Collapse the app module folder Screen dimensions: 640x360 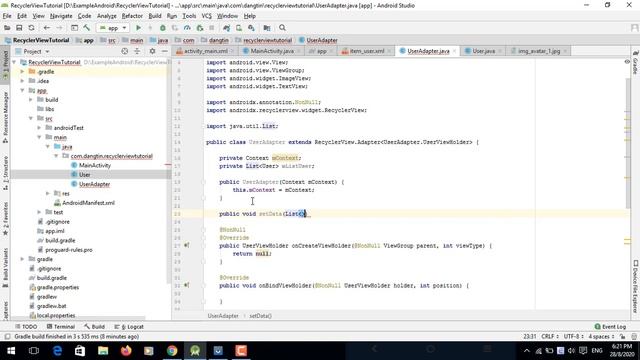tap(22, 90)
